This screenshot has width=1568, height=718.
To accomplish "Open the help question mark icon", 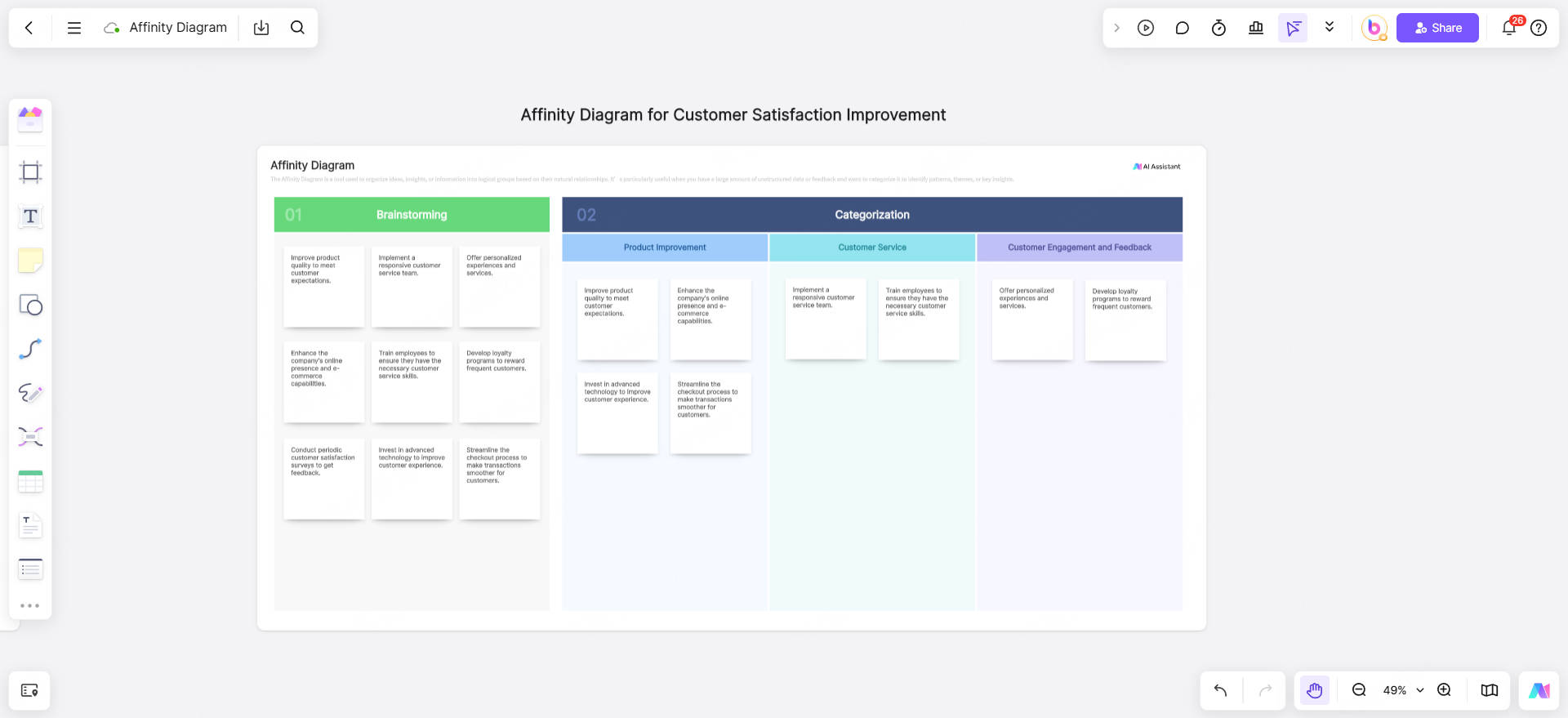I will click(1539, 28).
